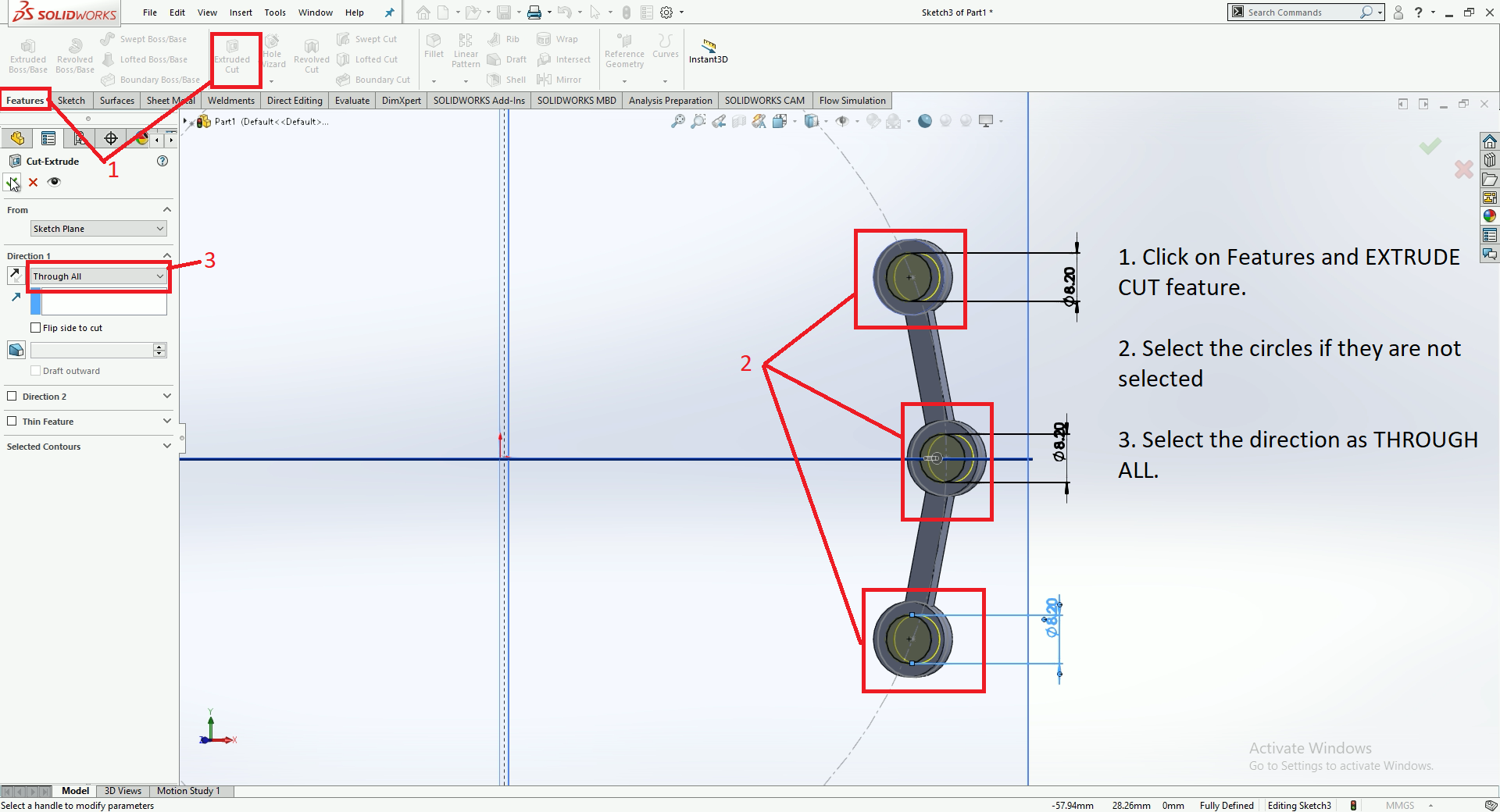Increase draft angle with the up spinner arrow
Viewport: 1500px width, 812px height.
(159, 347)
